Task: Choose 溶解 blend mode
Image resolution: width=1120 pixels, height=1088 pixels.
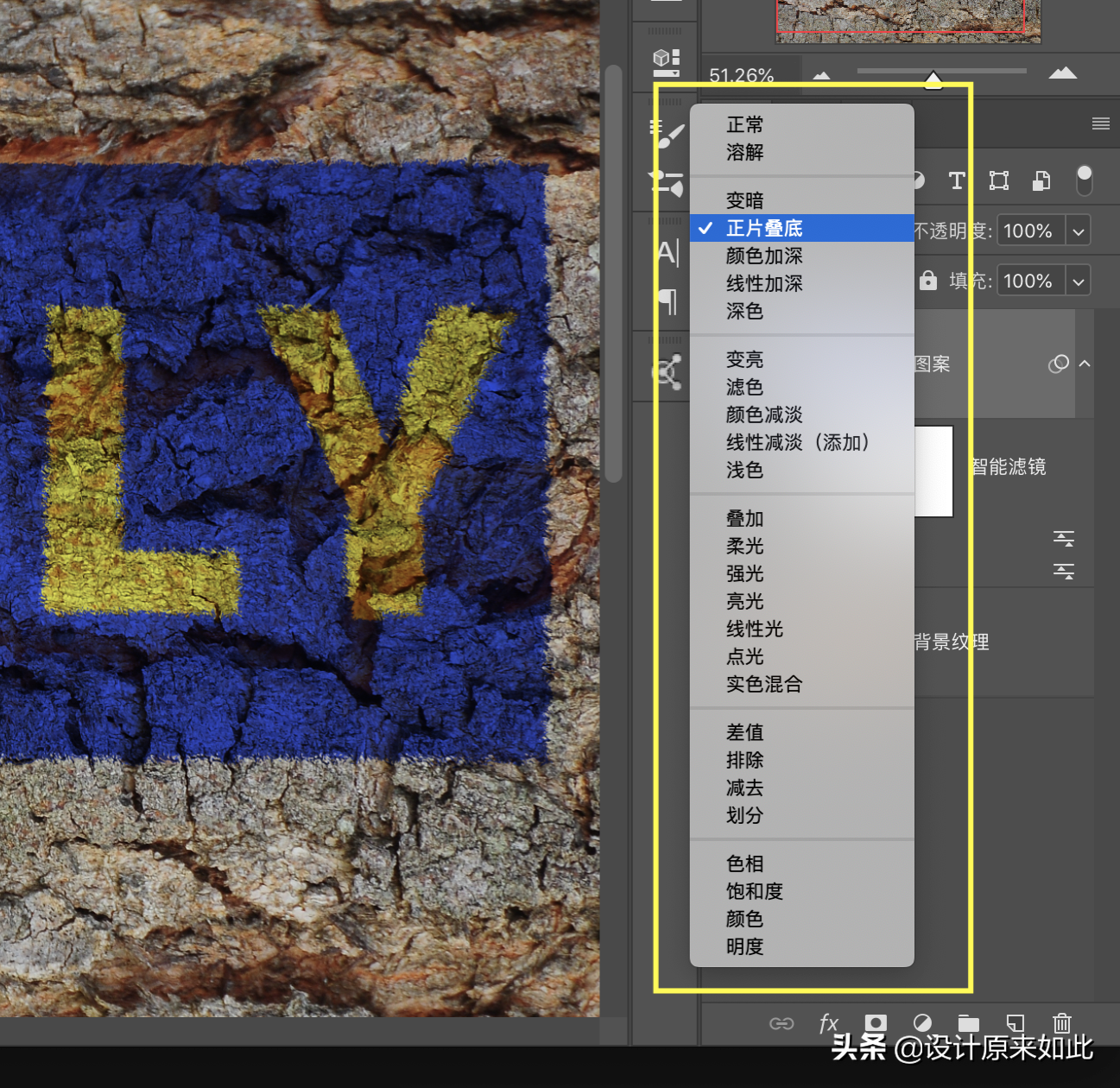Action: point(801,152)
